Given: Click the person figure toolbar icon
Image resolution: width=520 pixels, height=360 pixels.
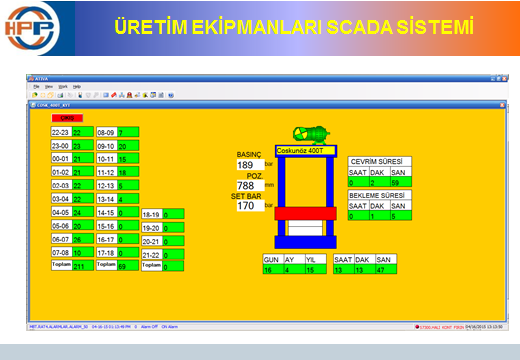Looking at the screenshot, I should 80,95.
